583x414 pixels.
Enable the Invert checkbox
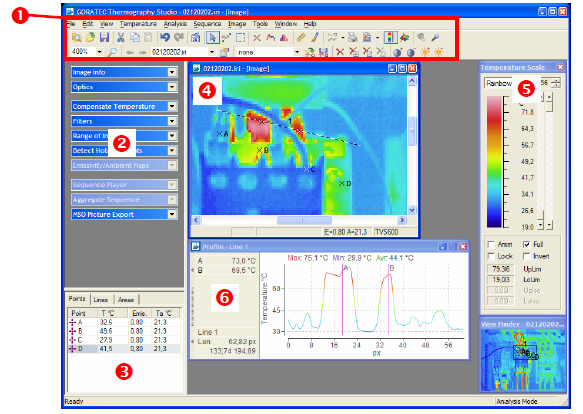[x=526, y=256]
